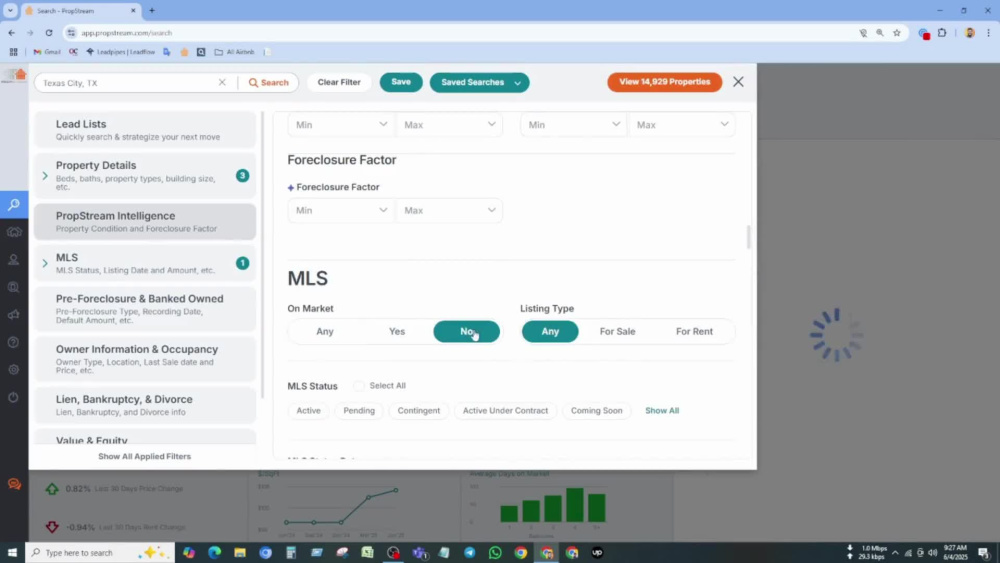Open the All Airbnb bookmarks folder

(x=235, y=52)
